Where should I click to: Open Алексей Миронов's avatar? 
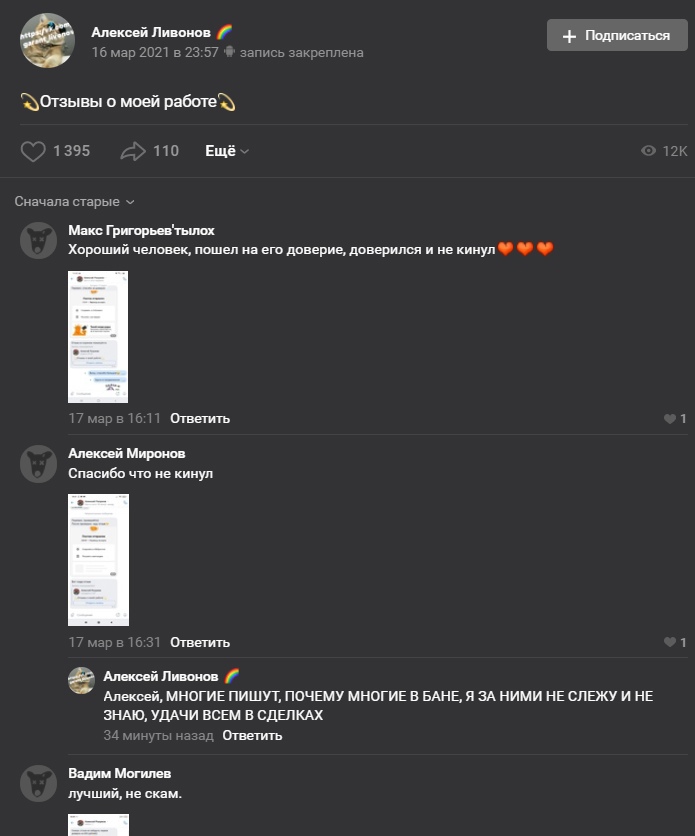(38, 464)
